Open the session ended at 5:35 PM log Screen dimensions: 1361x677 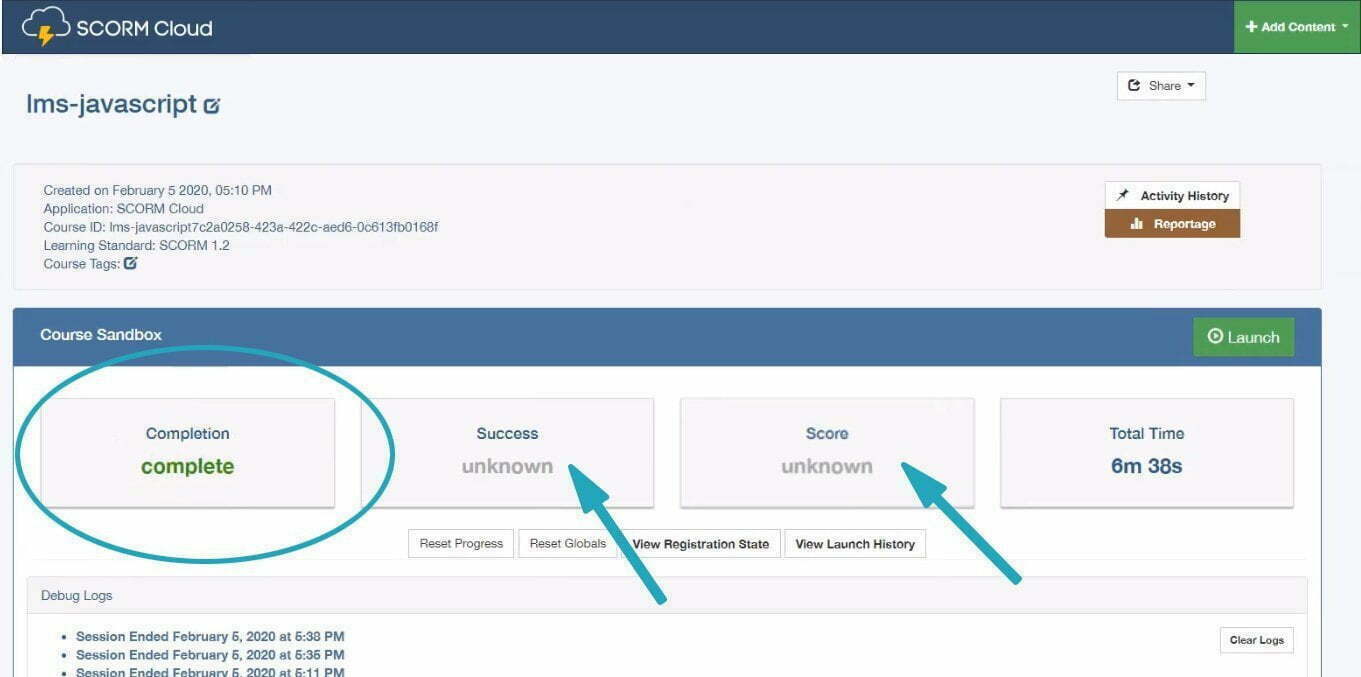(x=210, y=655)
